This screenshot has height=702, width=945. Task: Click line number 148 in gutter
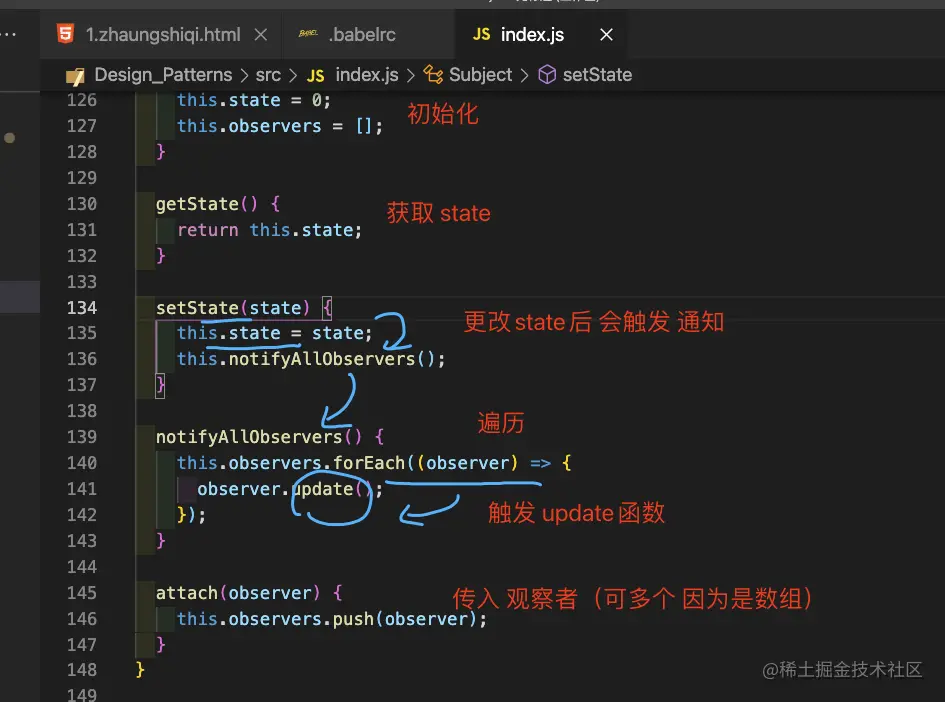pos(81,670)
